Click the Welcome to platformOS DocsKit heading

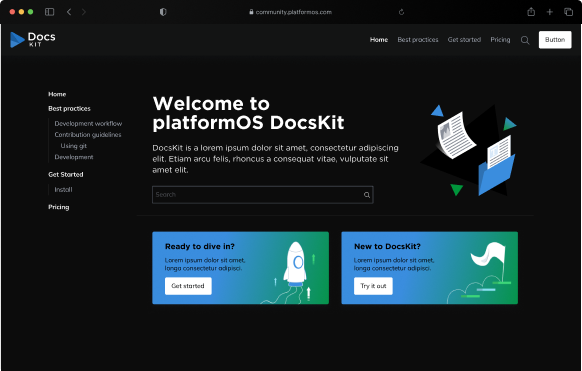point(248,113)
